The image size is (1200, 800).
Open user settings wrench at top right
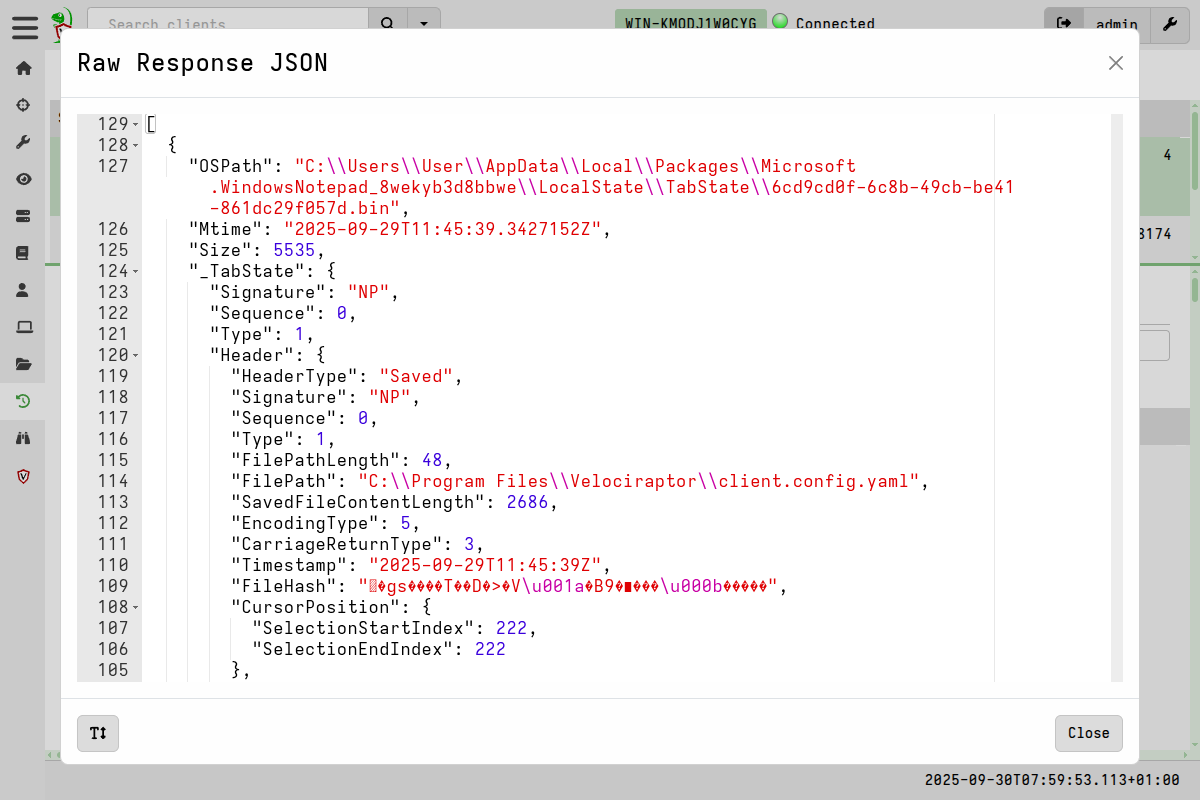point(1168,25)
